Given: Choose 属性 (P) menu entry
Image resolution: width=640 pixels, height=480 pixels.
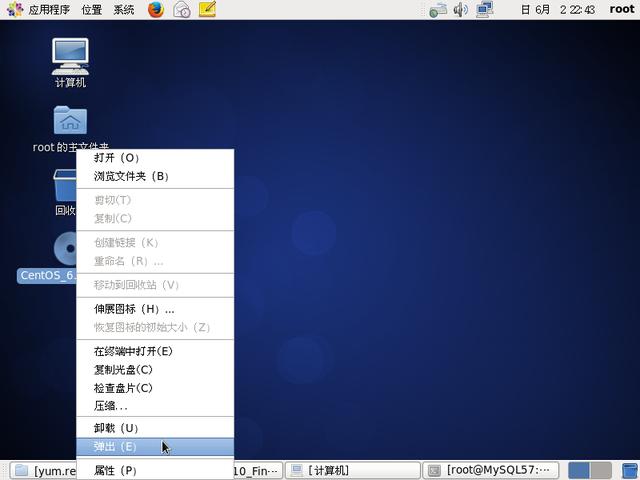Looking at the screenshot, I should pyautogui.click(x=155, y=471).
